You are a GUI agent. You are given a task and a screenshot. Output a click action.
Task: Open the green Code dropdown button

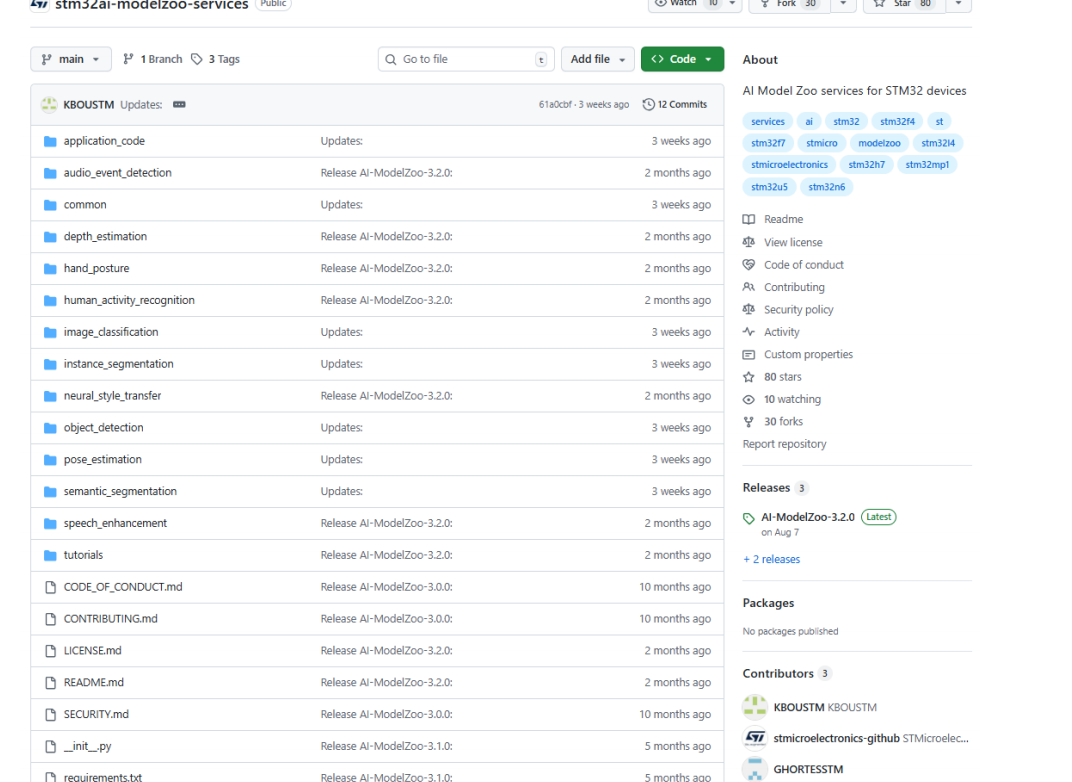(x=682, y=59)
